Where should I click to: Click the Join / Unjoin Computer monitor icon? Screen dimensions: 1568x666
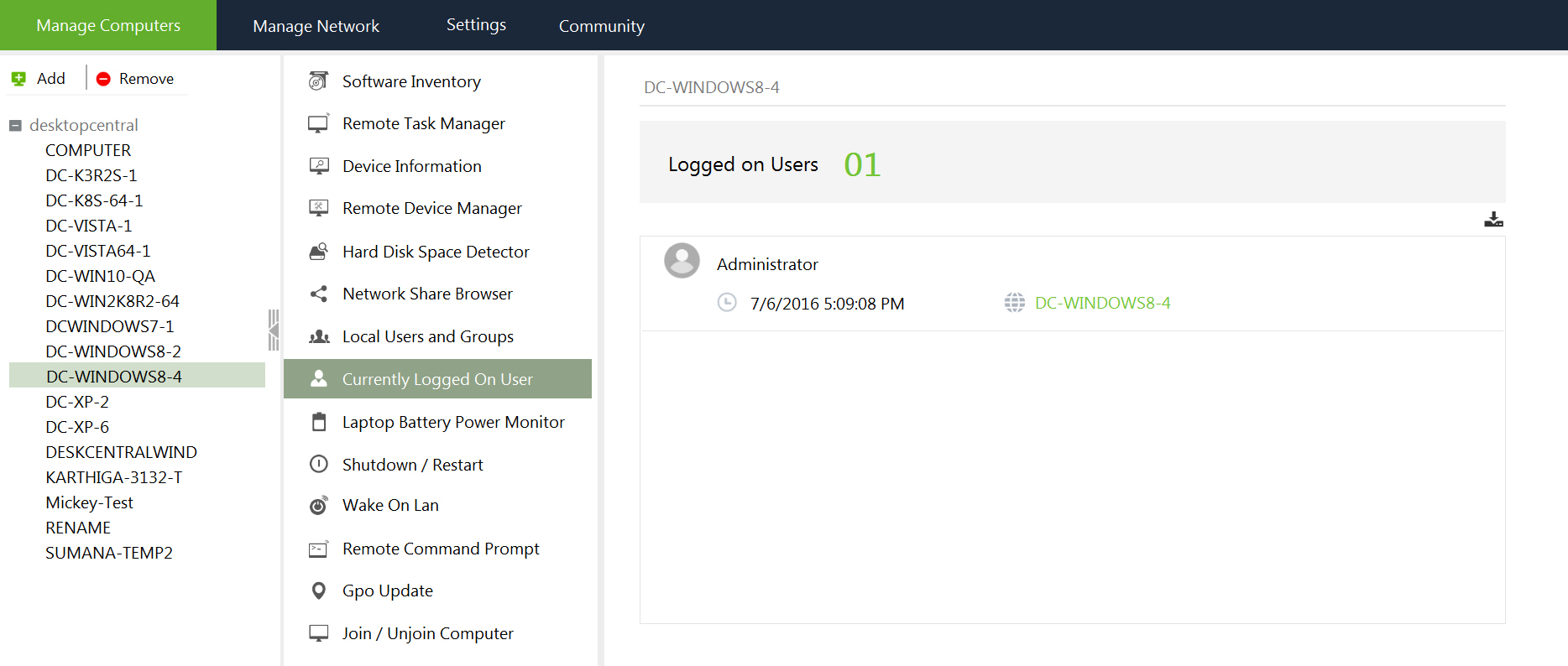click(x=319, y=633)
